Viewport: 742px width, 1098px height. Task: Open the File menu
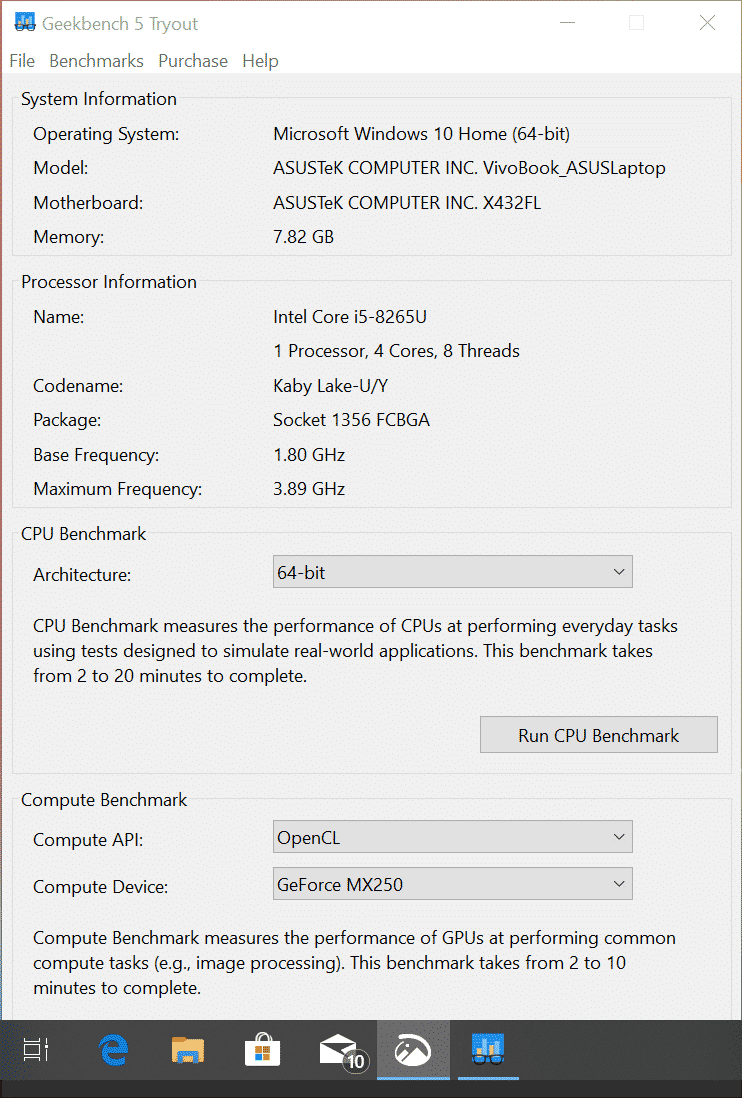22,61
